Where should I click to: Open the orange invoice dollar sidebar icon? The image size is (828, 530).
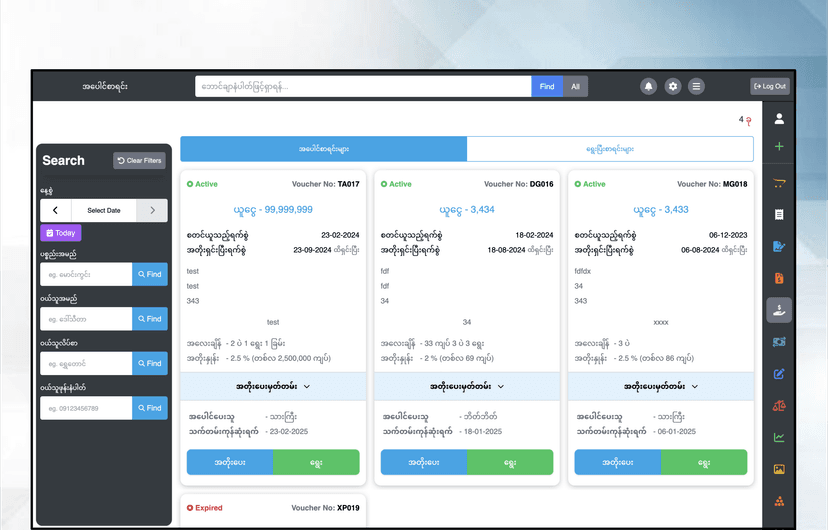pyautogui.click(x=779, y=278)
